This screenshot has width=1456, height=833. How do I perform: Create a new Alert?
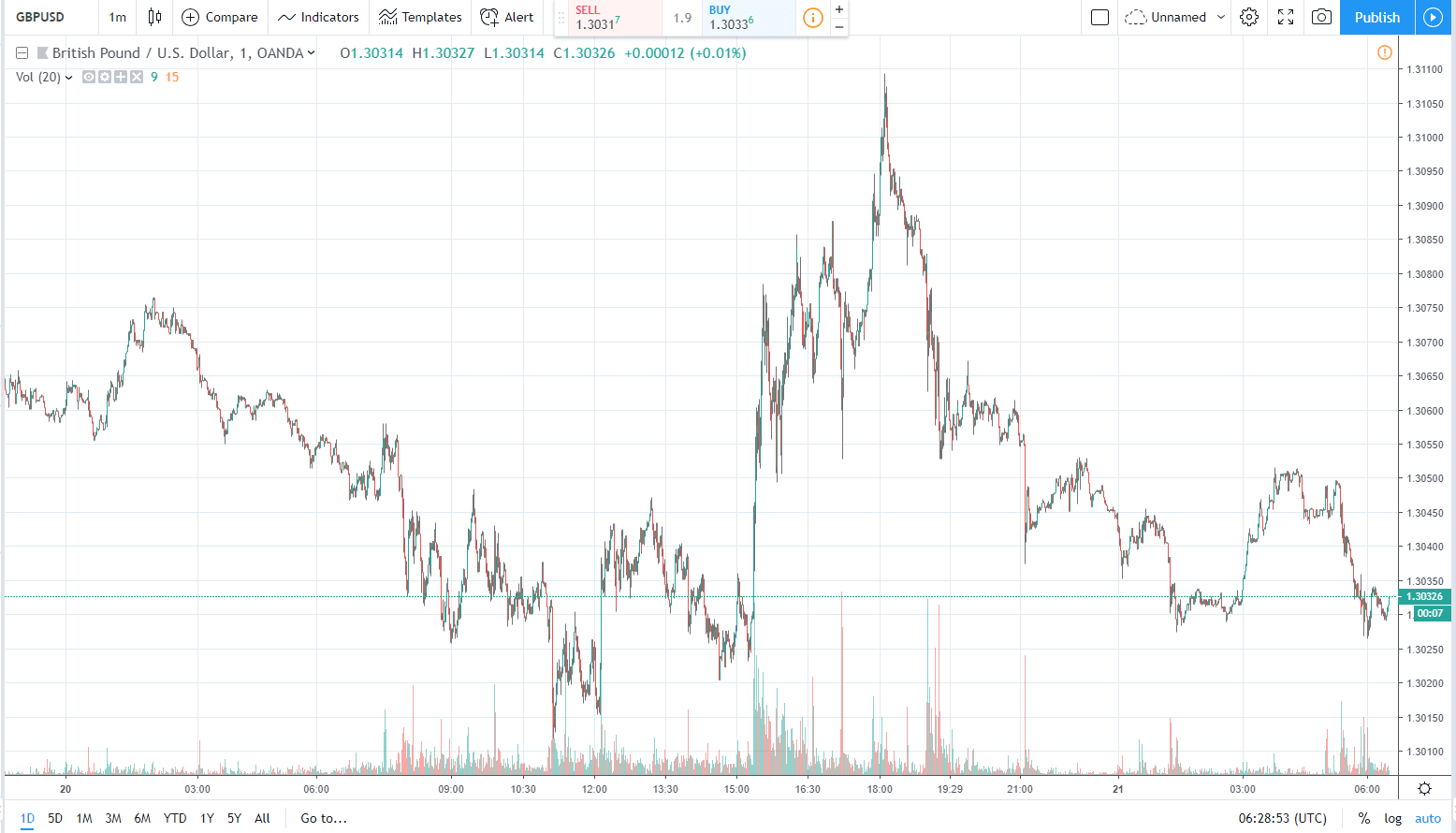pos(507,17)
